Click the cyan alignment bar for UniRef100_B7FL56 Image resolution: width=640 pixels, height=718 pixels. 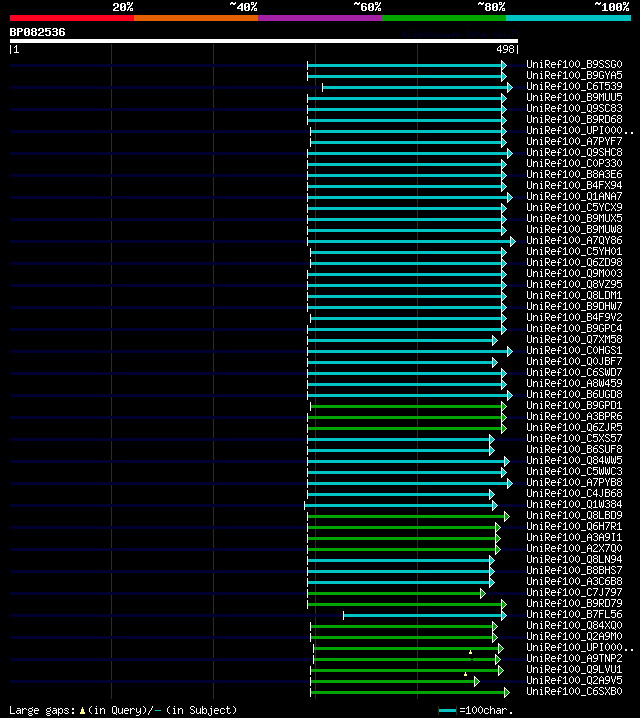[x=425, y=615]
